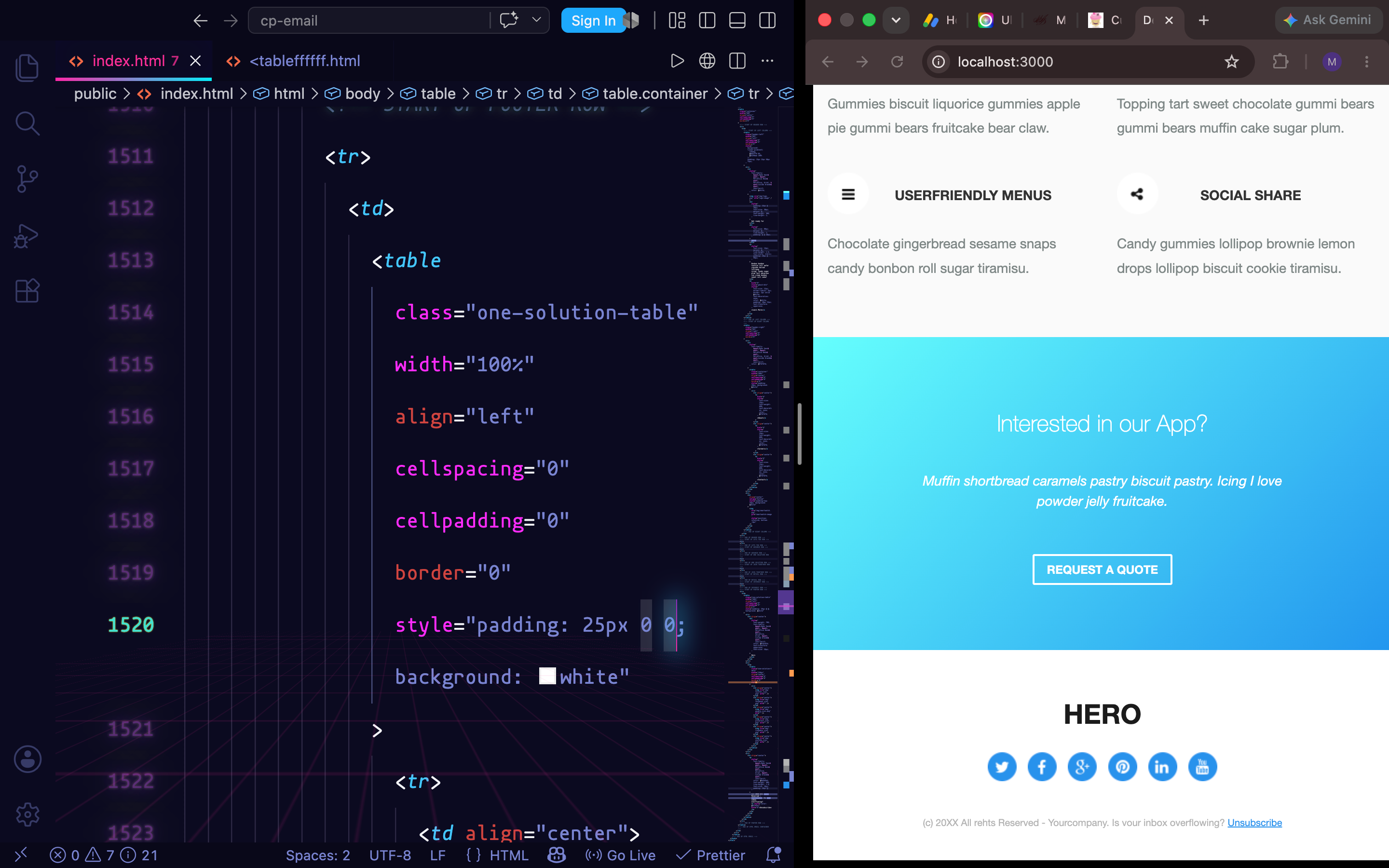This screenshot has width=1389, height=868.
Task: Run the file with the play icon
Action: (677, 61)
